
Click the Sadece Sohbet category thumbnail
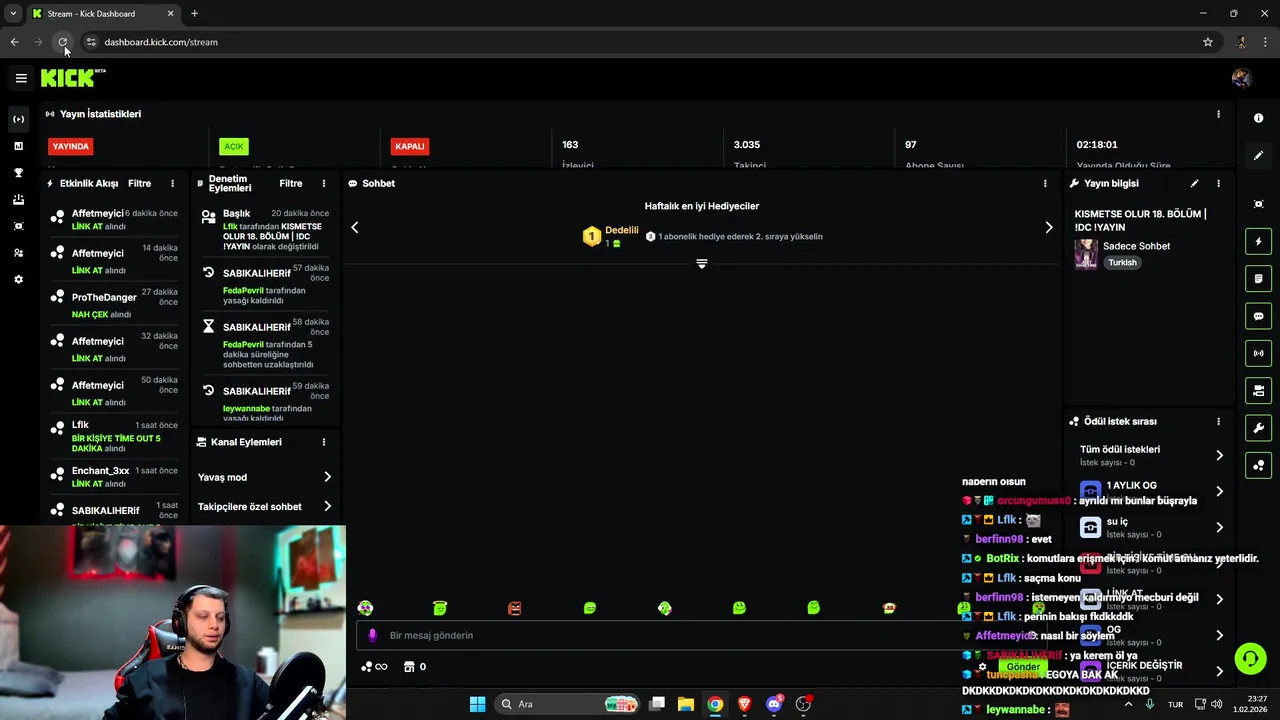point(1085,254)
